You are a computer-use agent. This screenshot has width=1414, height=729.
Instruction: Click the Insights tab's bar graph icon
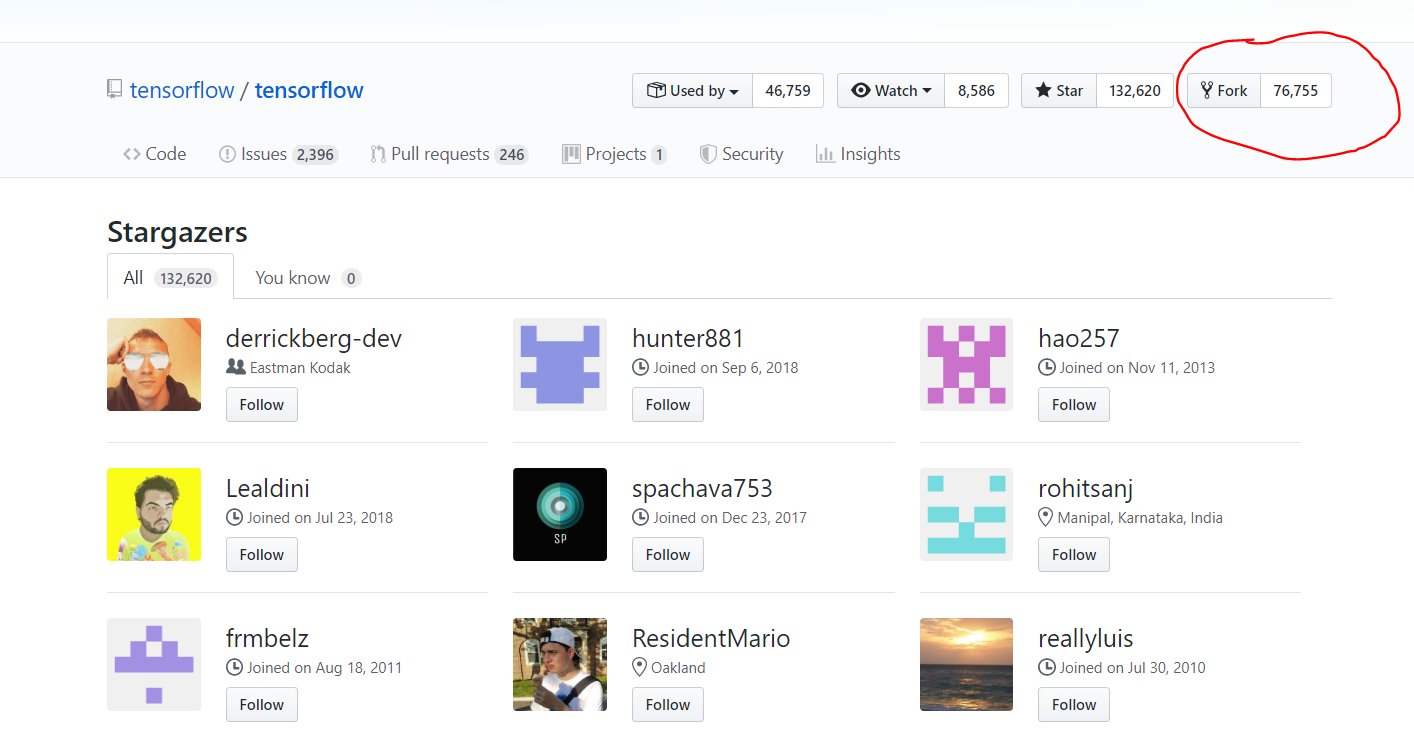(x=825, y=154)
